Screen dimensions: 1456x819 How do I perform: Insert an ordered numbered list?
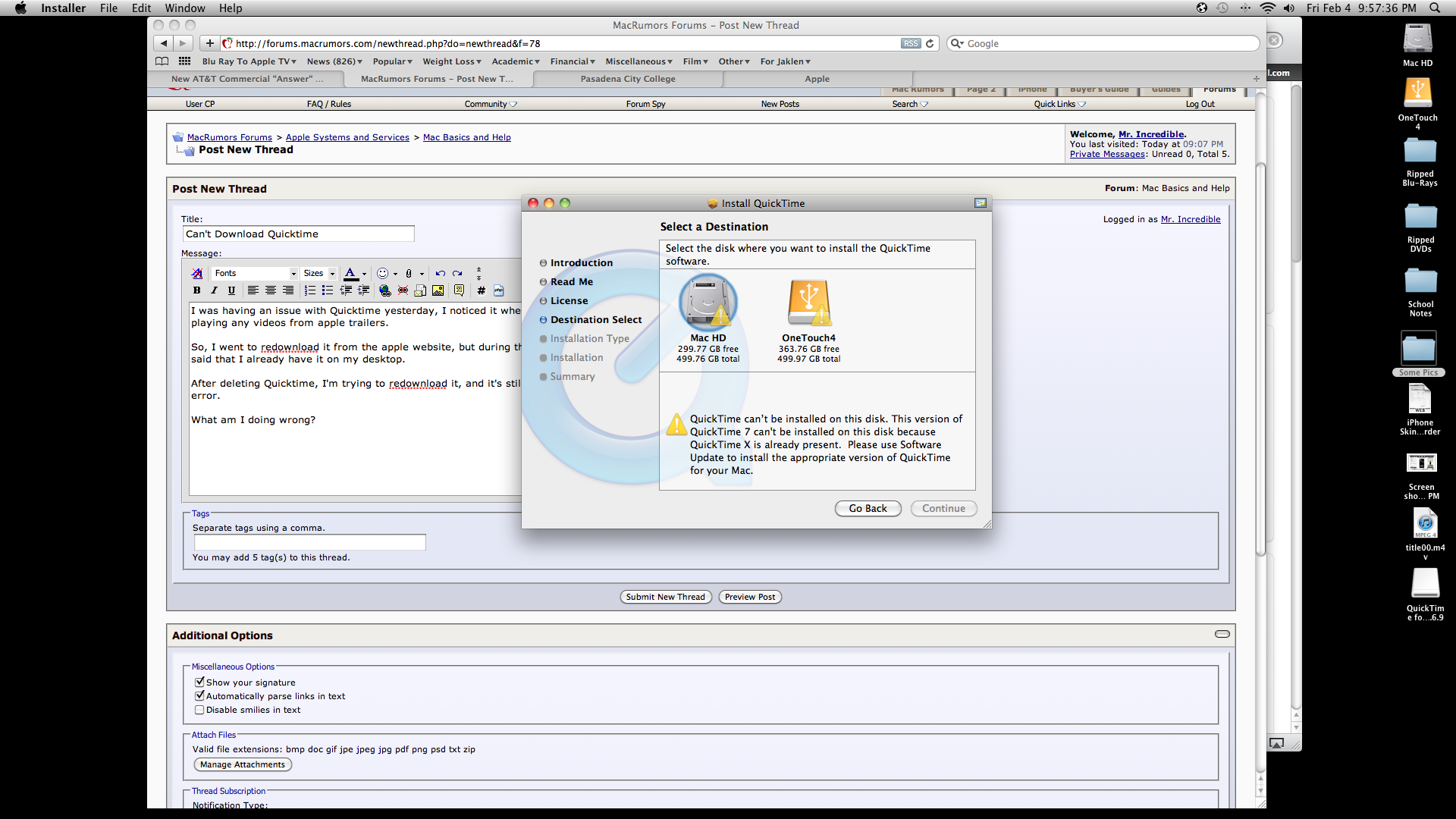point(310,290)
